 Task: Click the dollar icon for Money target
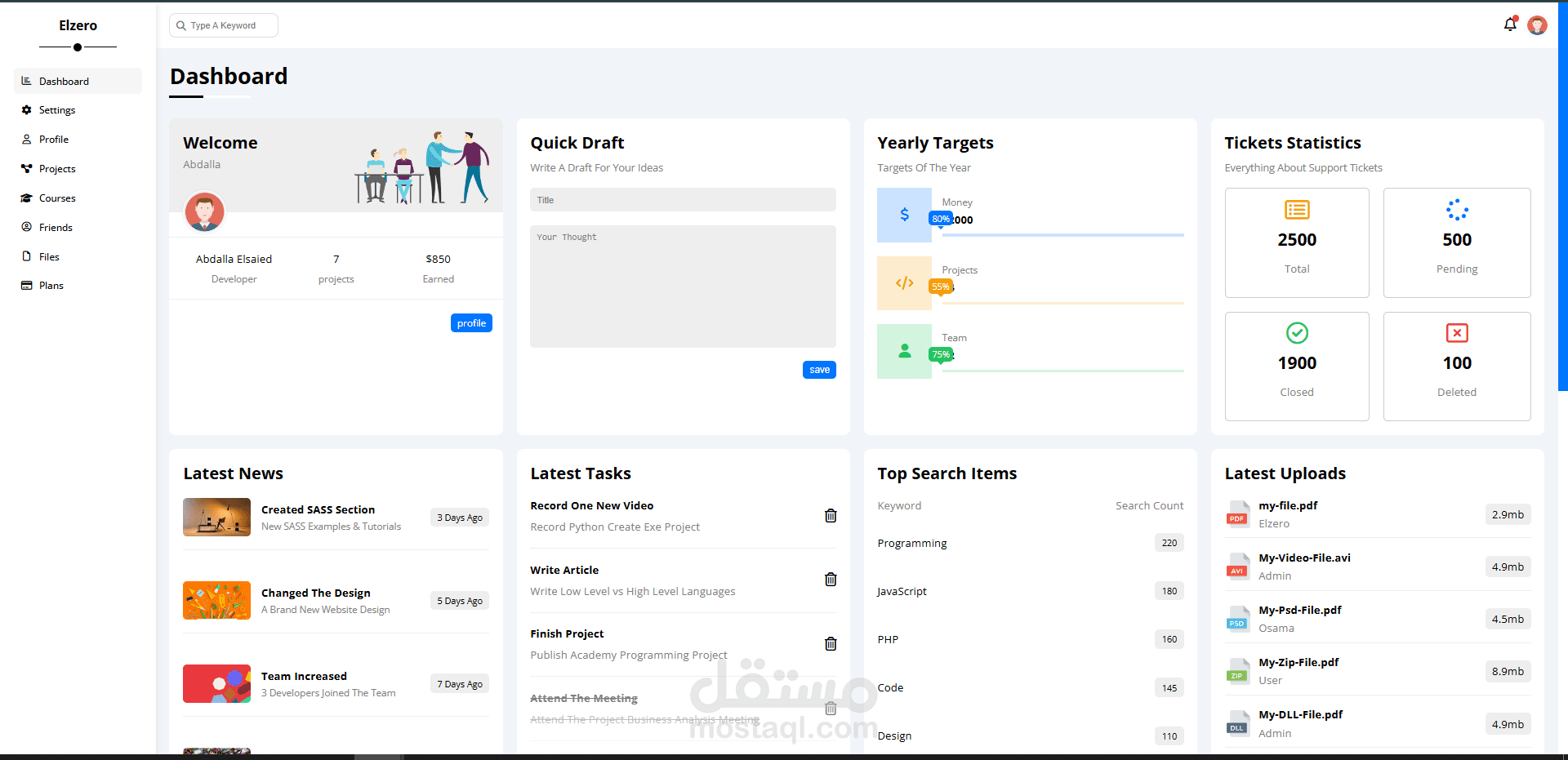(x=904, y=214)
